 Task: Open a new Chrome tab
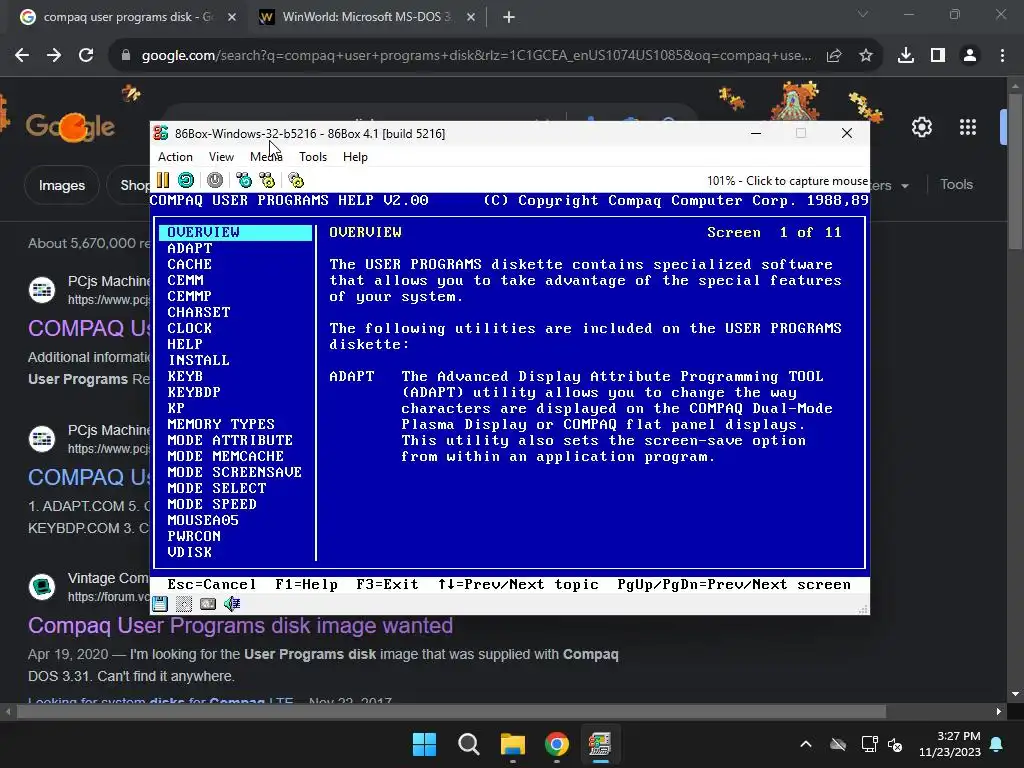coord(509,17)
